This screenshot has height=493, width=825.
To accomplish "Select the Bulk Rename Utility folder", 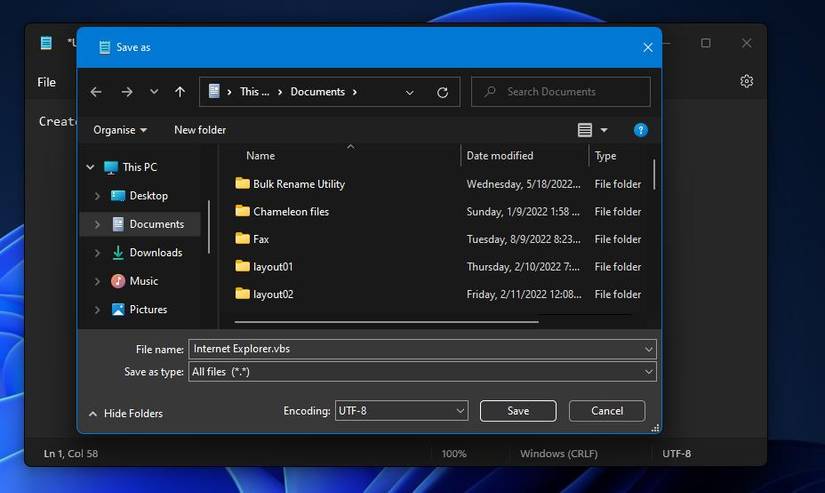I will 299,184.
